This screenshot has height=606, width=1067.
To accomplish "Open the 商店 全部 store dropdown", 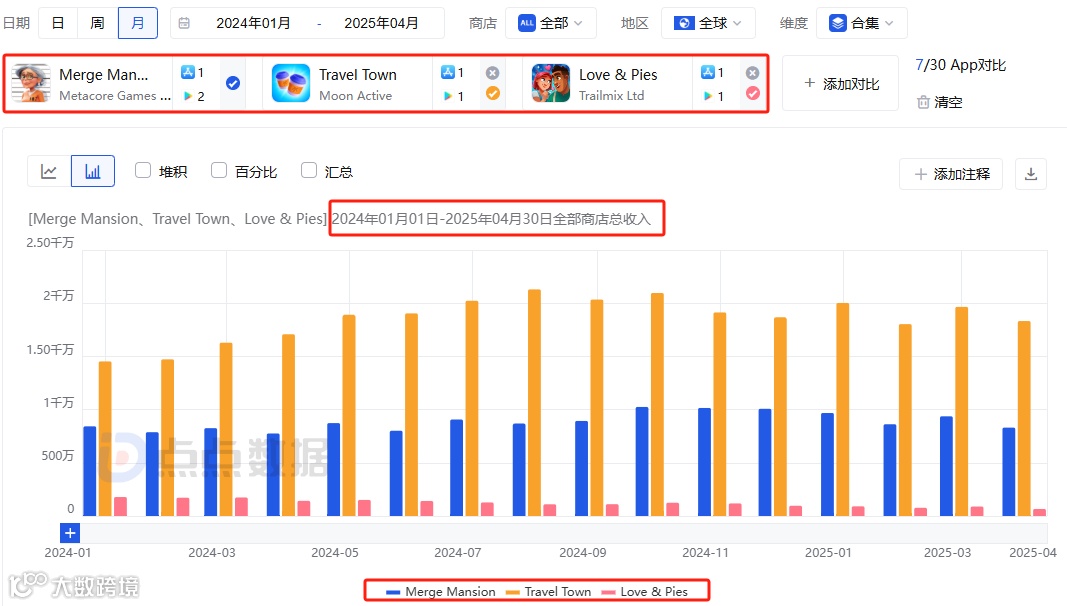I will (x=551, y=23).
